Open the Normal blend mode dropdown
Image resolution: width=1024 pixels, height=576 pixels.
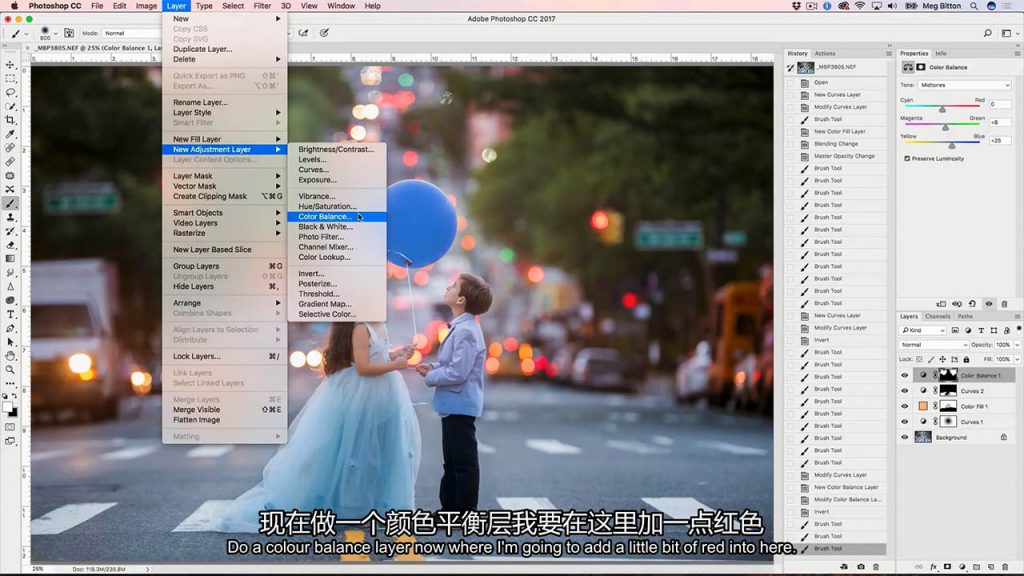(931, 345)
